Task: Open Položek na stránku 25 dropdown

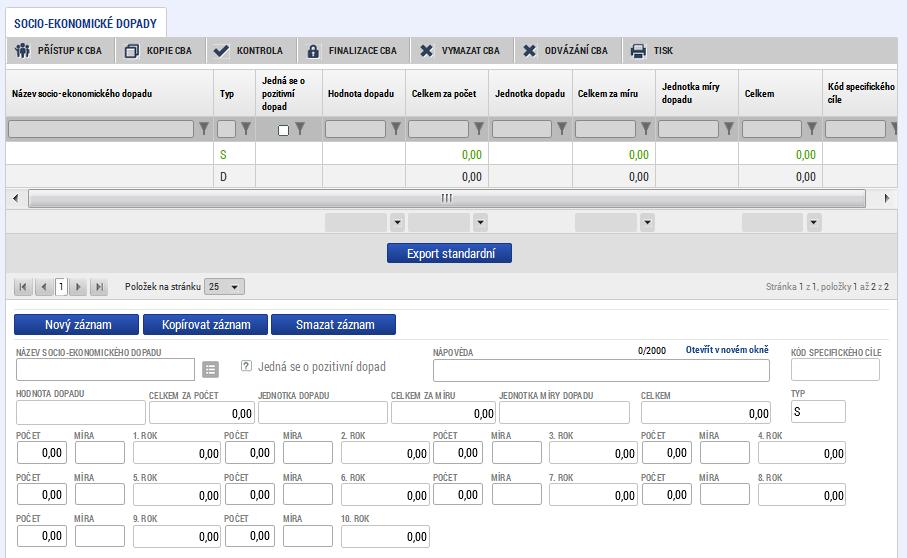Action: pyautogui.click(x=224, y=287)
